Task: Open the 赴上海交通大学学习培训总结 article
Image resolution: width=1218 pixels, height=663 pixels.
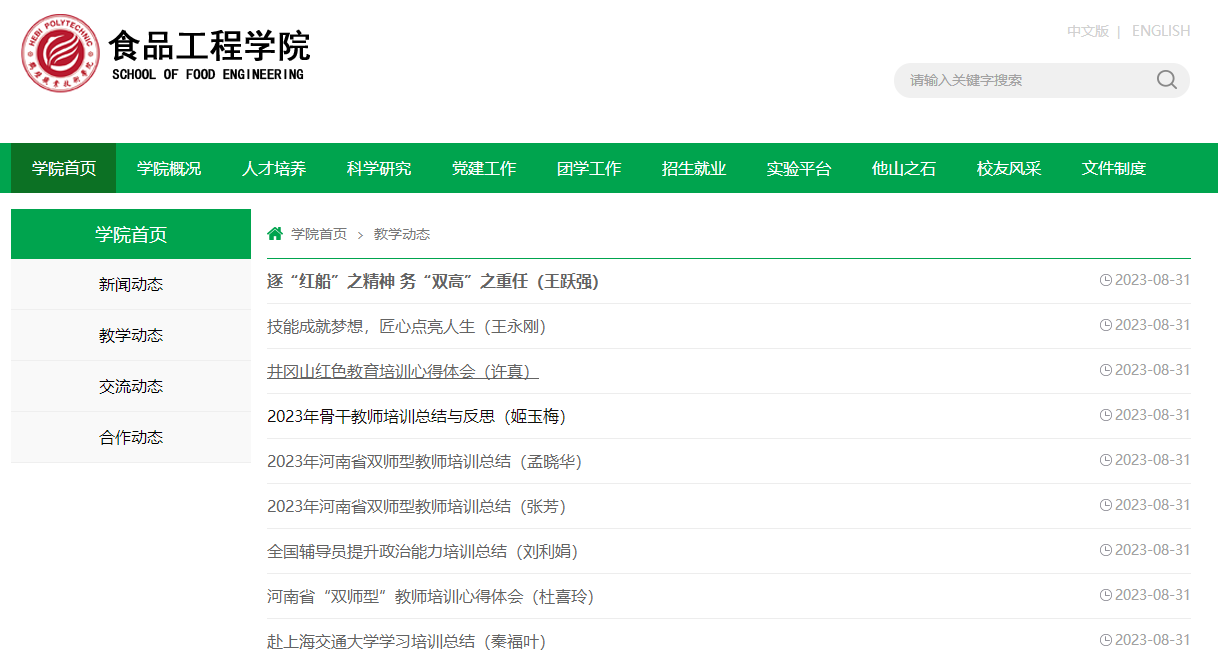Action: 406,642
